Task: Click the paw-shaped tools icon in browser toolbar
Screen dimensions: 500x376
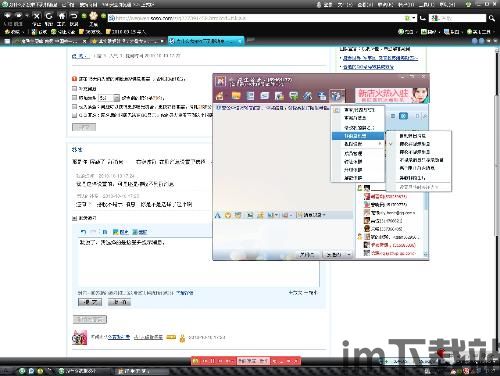Action: (93, 16)
